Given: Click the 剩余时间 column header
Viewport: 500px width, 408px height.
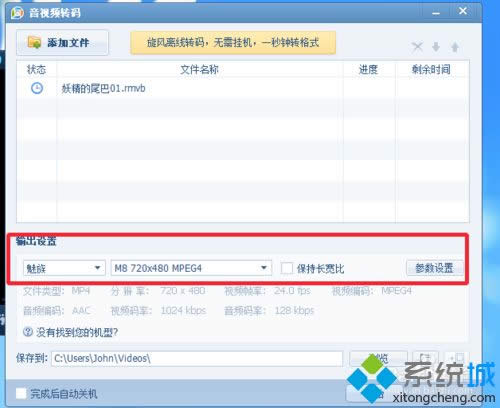Looking at the screenshot, I should pos(432,69).
